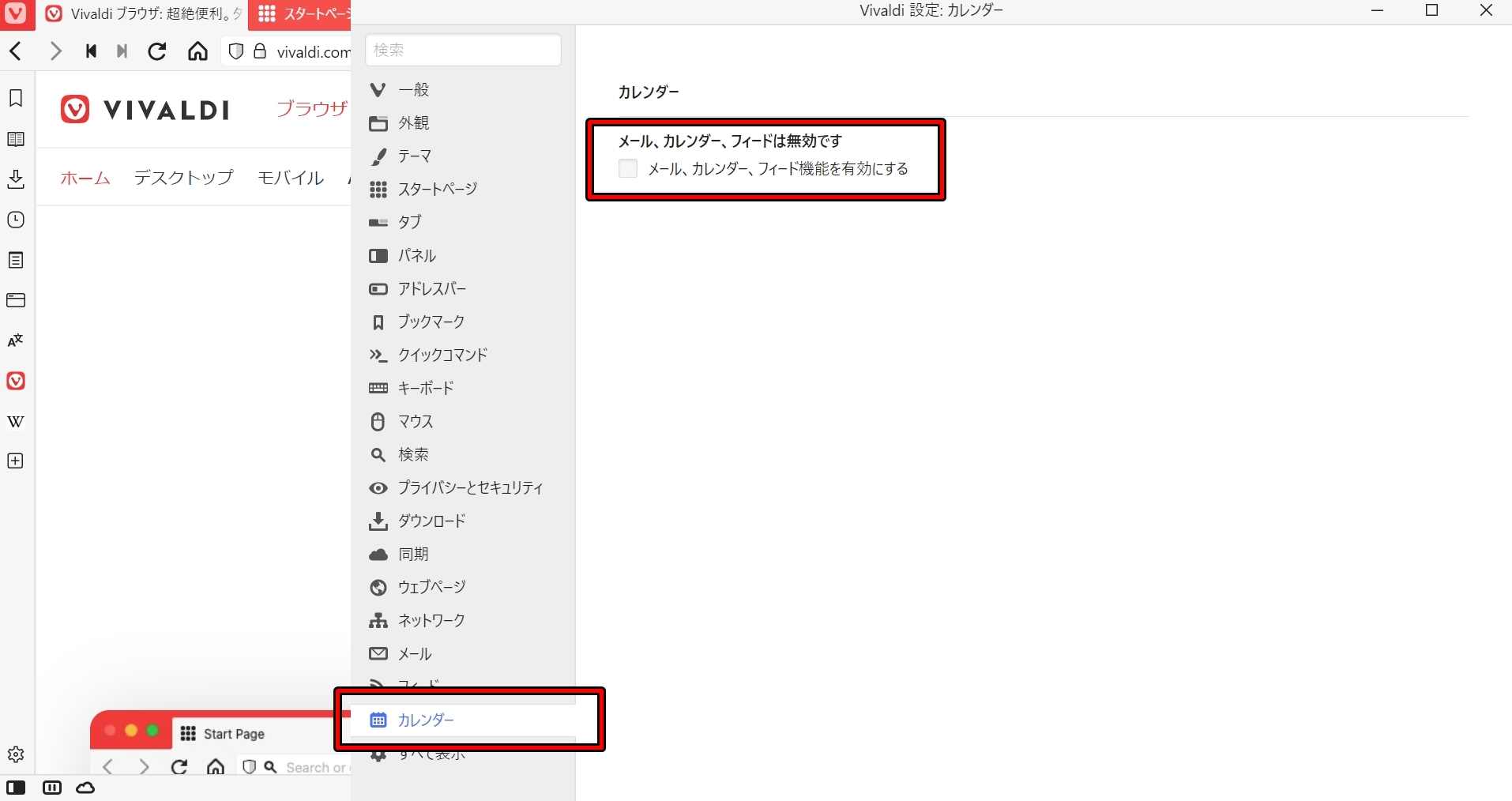Screen dimensions: 1512x801
Task: Click the fast forward navigation button
Action: (122, 51)
